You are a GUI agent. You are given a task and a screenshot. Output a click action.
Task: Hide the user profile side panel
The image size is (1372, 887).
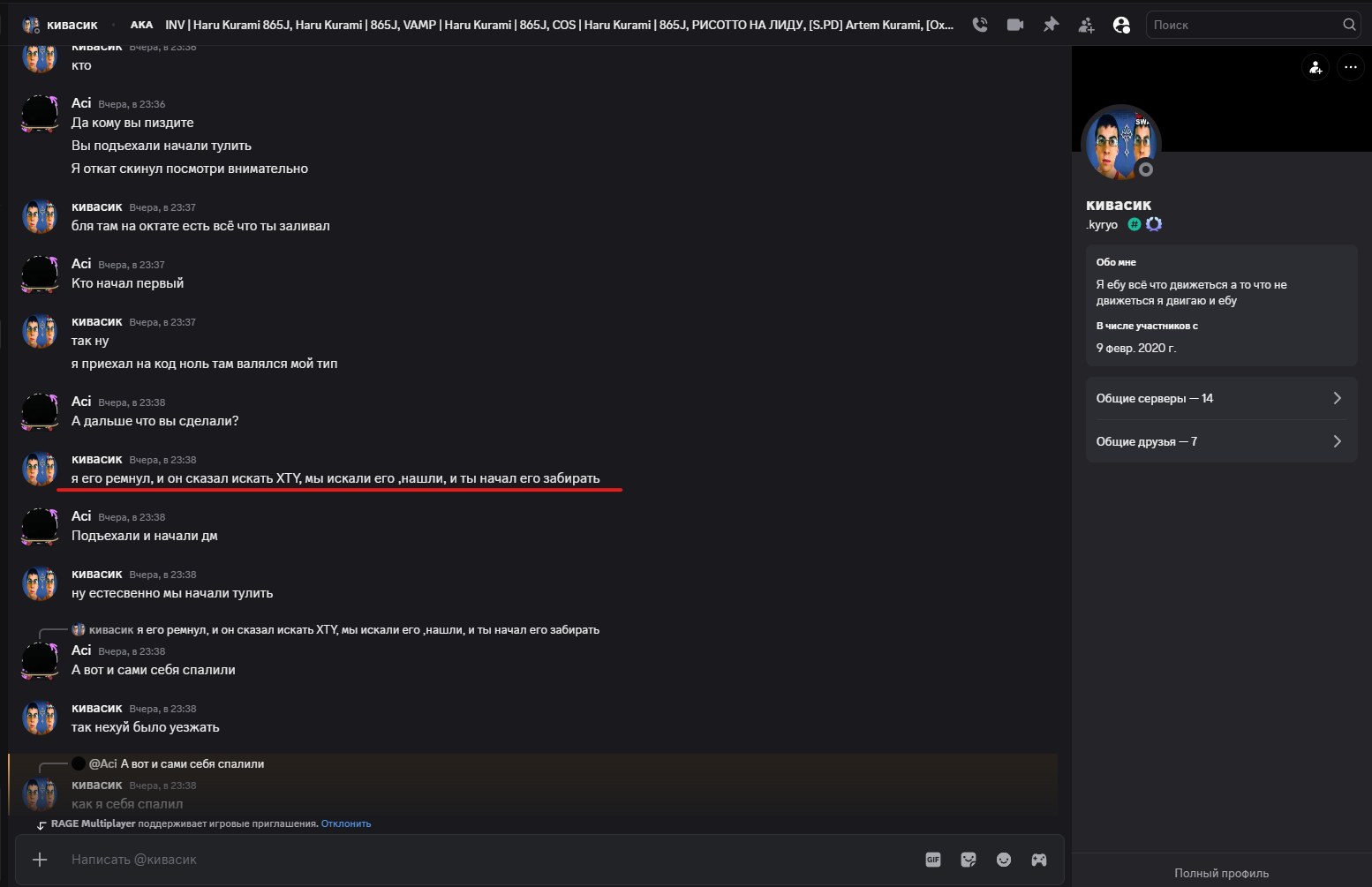tap(1121, 25)
